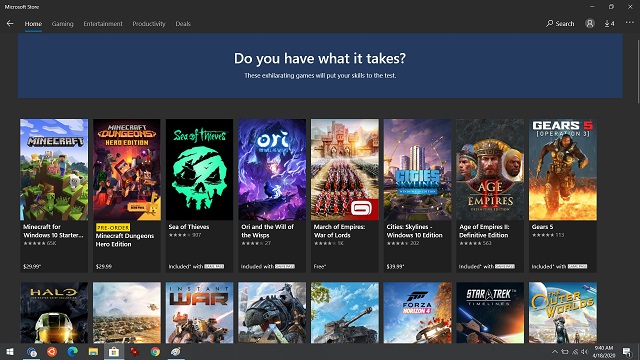640x360 pixels.
Task: Click the back arrow in the Store header
Action: [10, 24]
